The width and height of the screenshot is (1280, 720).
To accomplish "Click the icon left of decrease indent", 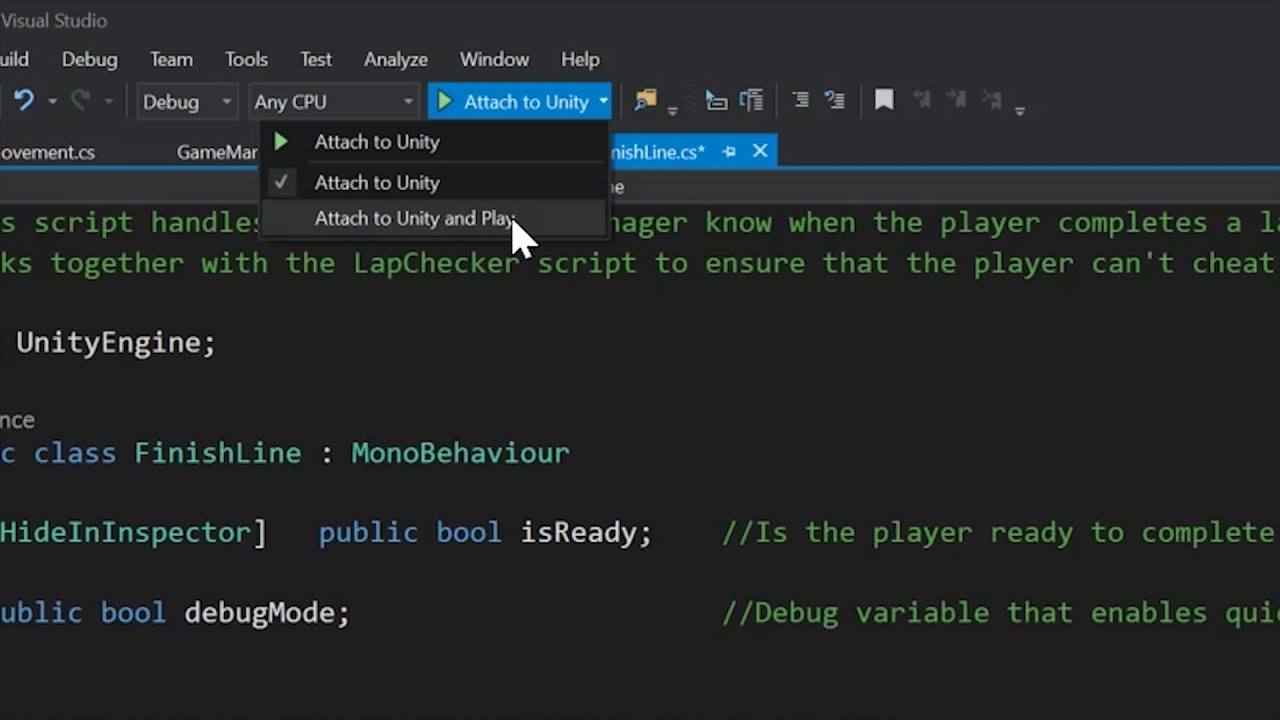I will 751,100.
